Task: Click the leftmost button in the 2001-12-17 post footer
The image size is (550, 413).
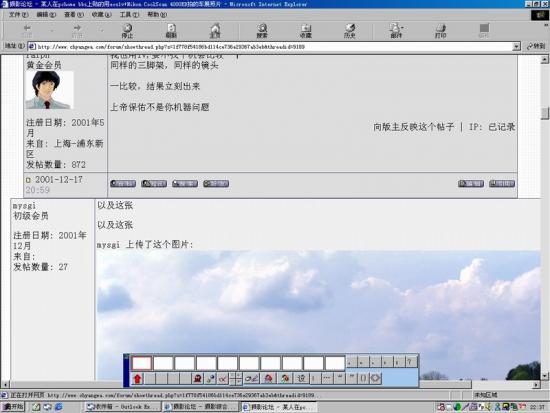Action: (123, 184)
